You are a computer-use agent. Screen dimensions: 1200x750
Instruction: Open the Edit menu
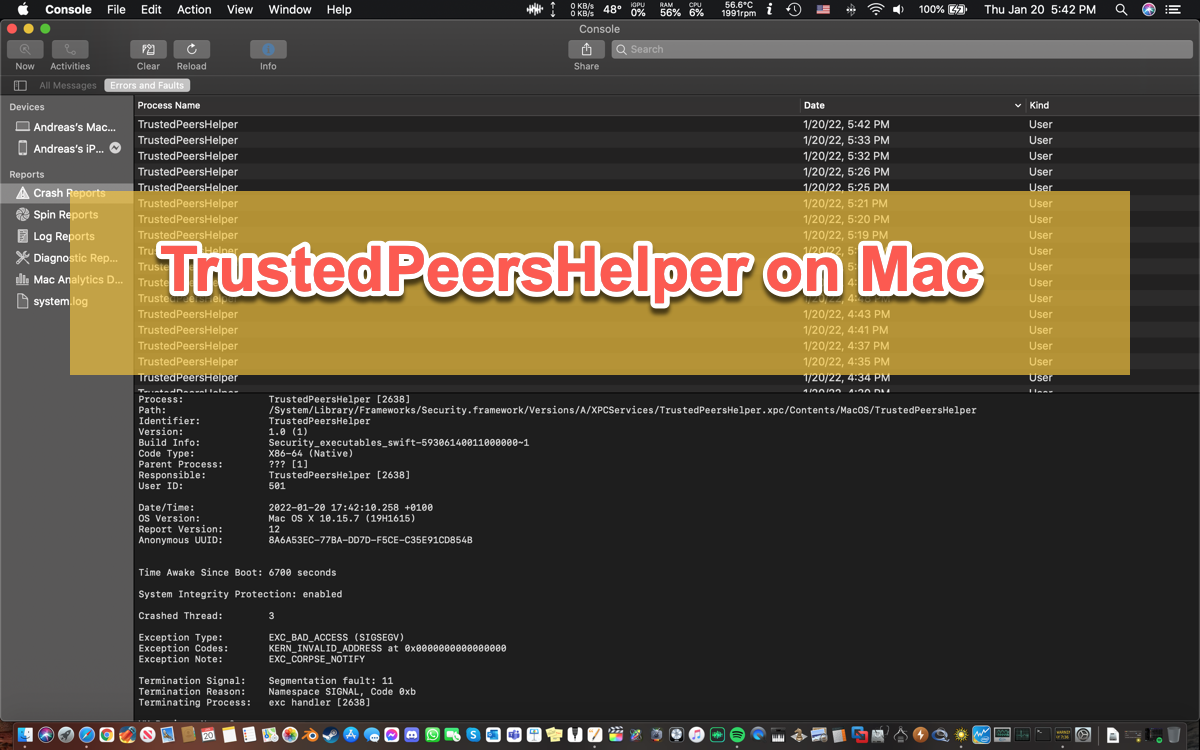[x=151, y=9]
